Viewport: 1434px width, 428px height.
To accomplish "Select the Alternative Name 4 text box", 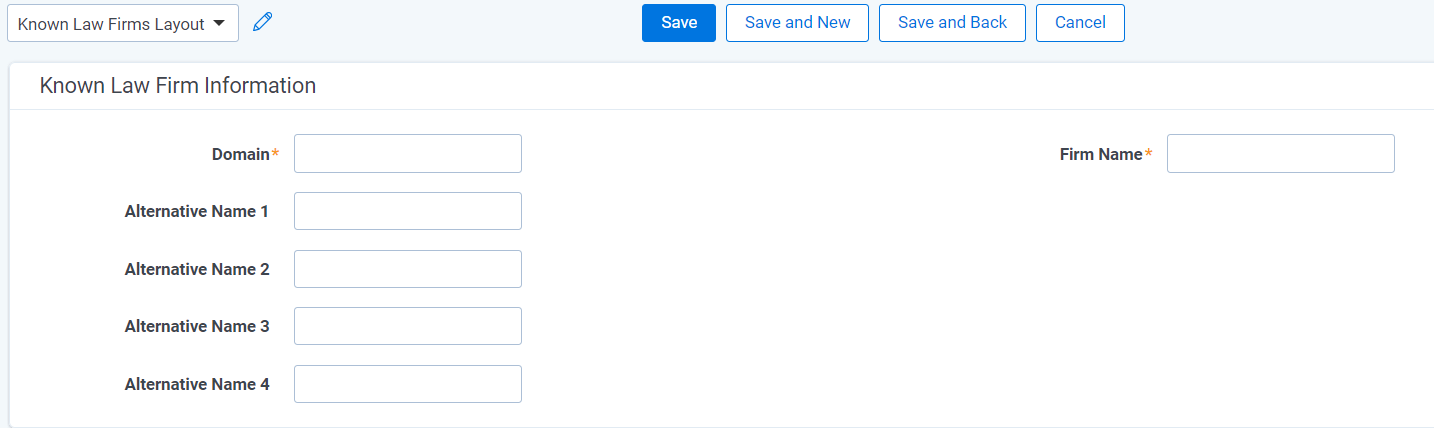I will [408, 384].
